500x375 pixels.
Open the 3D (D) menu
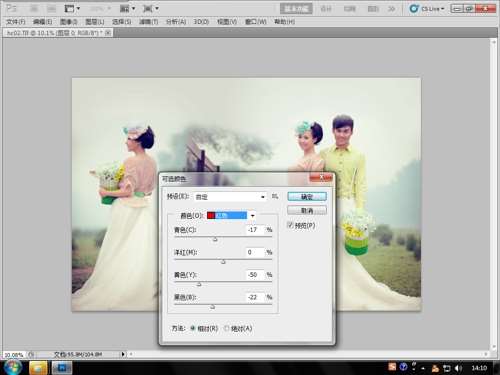(201, 22)
